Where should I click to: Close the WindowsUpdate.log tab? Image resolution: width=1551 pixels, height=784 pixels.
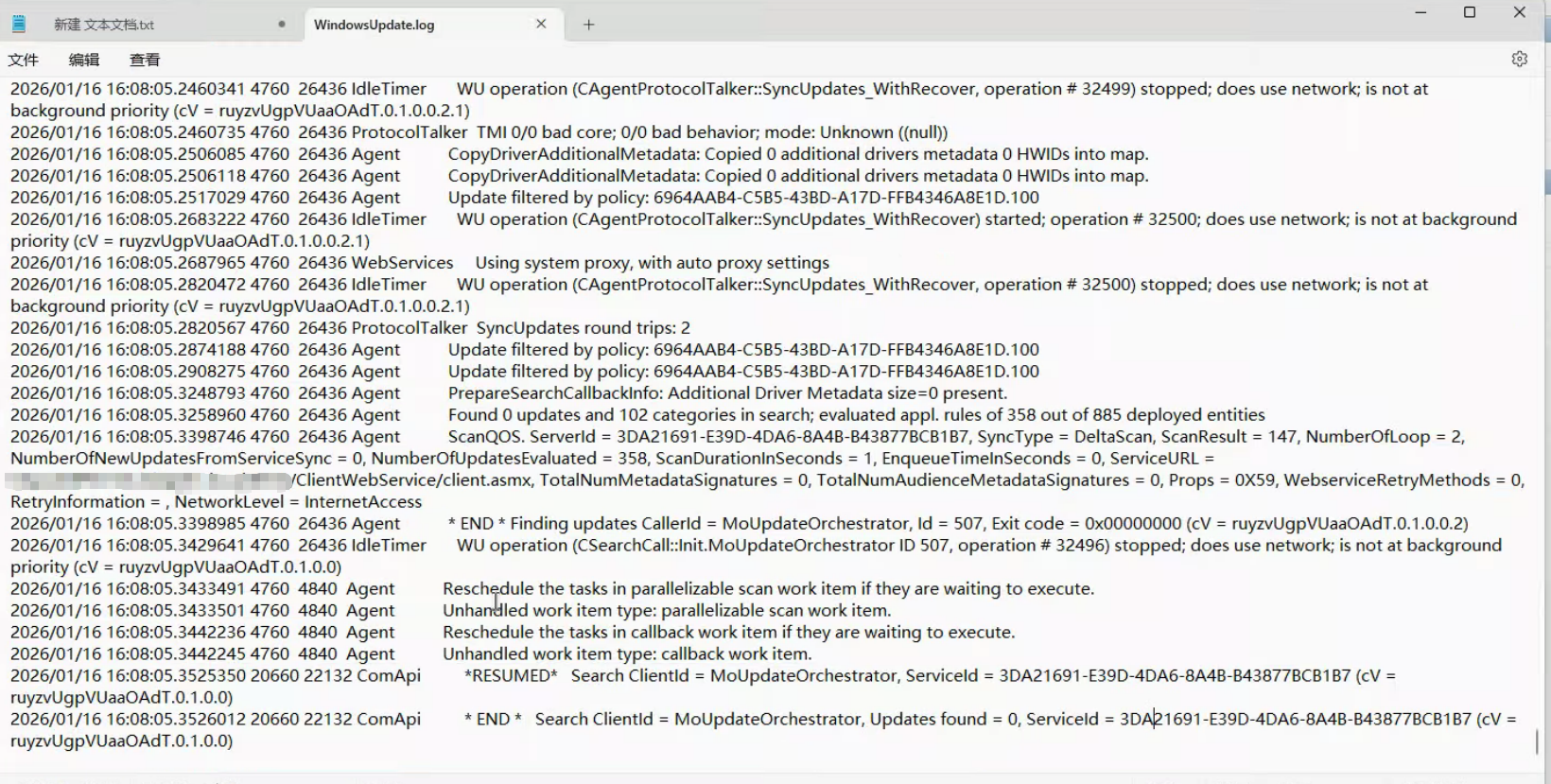click(541, 25)
